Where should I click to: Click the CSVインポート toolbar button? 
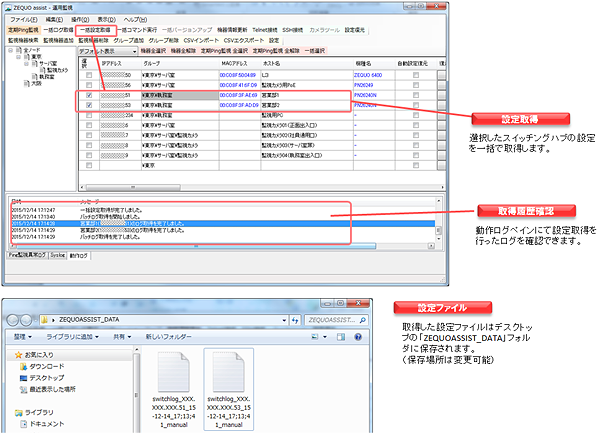[201, 40]
